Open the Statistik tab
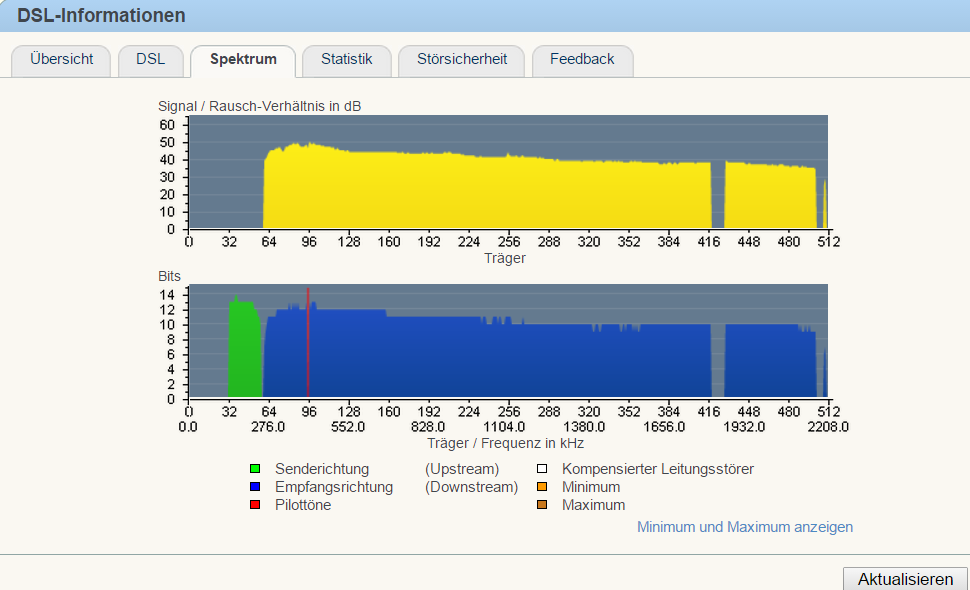This screenshot has height=590, width=970. [x=346, y=60]
